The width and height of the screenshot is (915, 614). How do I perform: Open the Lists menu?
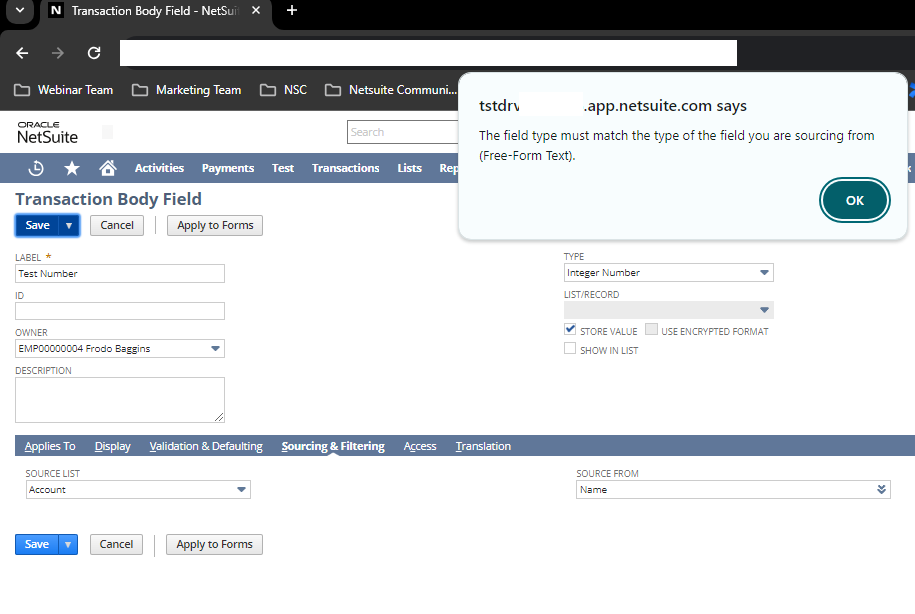[x=409, y=168]
